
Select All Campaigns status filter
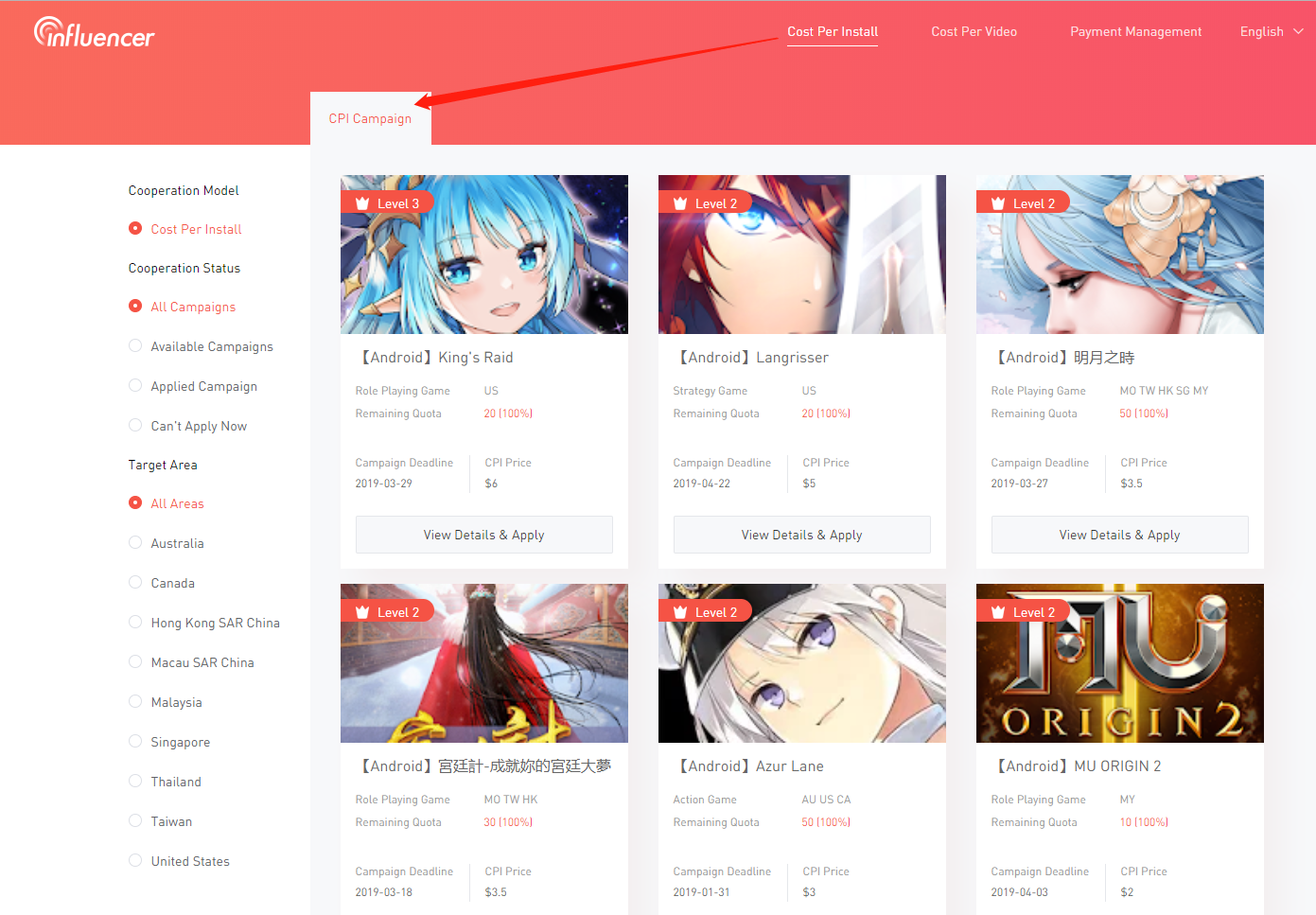pos(183,307)
